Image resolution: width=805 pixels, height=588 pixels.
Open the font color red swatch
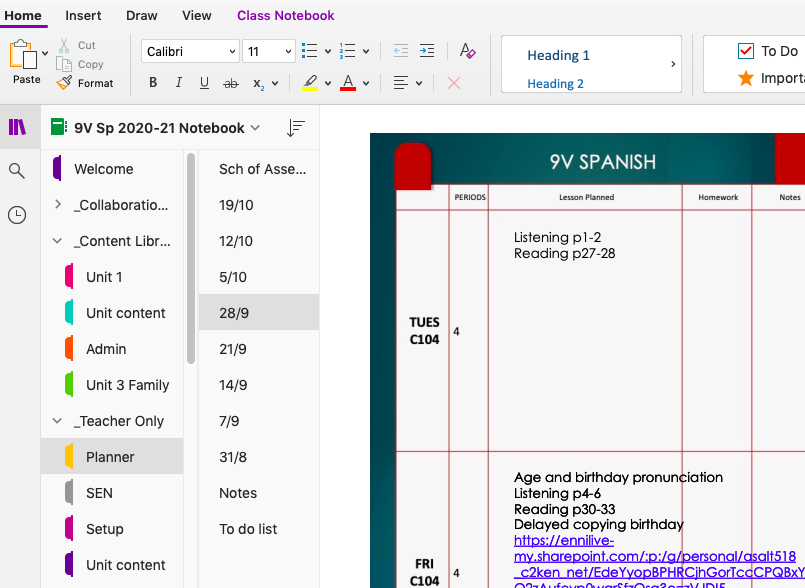[349, 82]
